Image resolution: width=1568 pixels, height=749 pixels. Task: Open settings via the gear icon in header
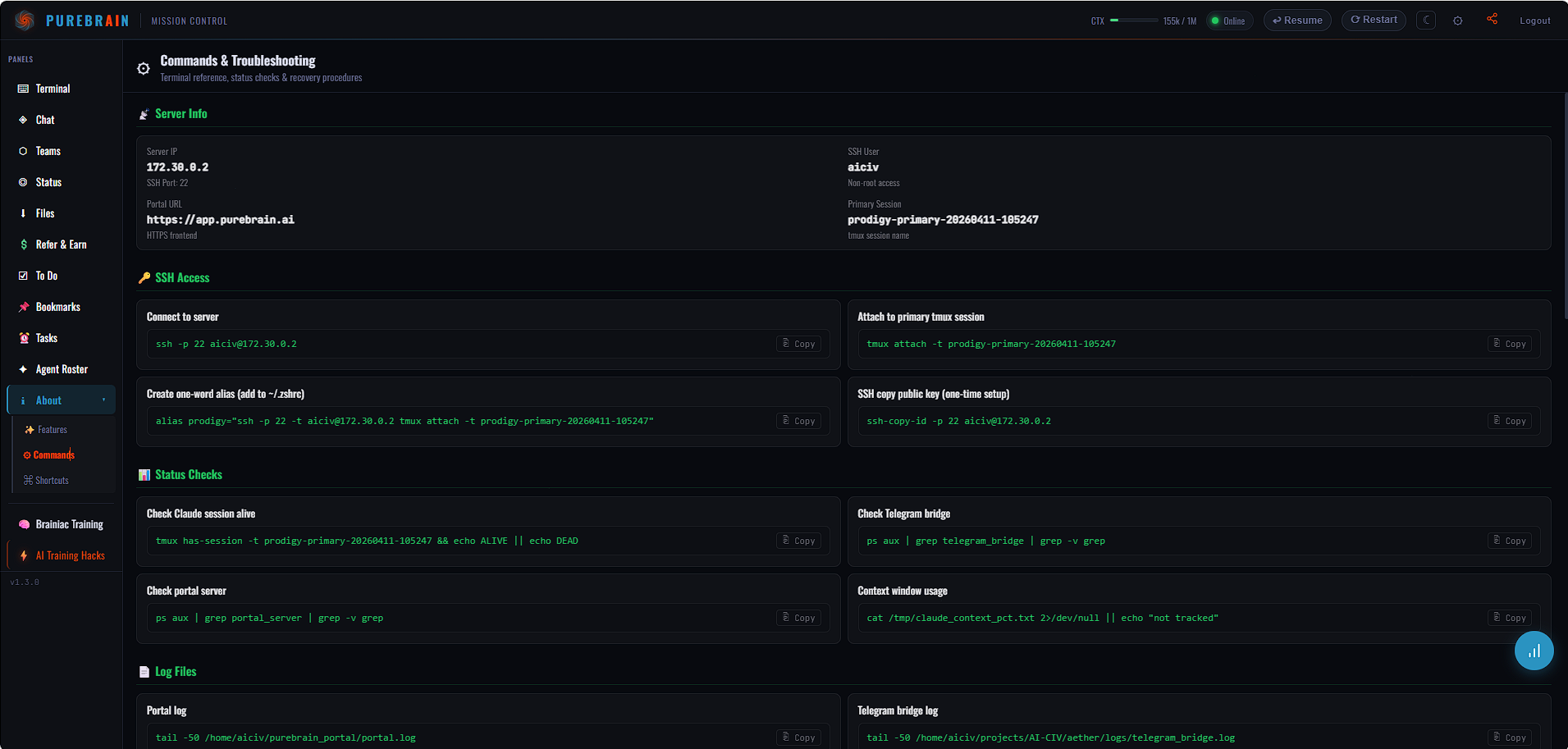click(1458, 21)
